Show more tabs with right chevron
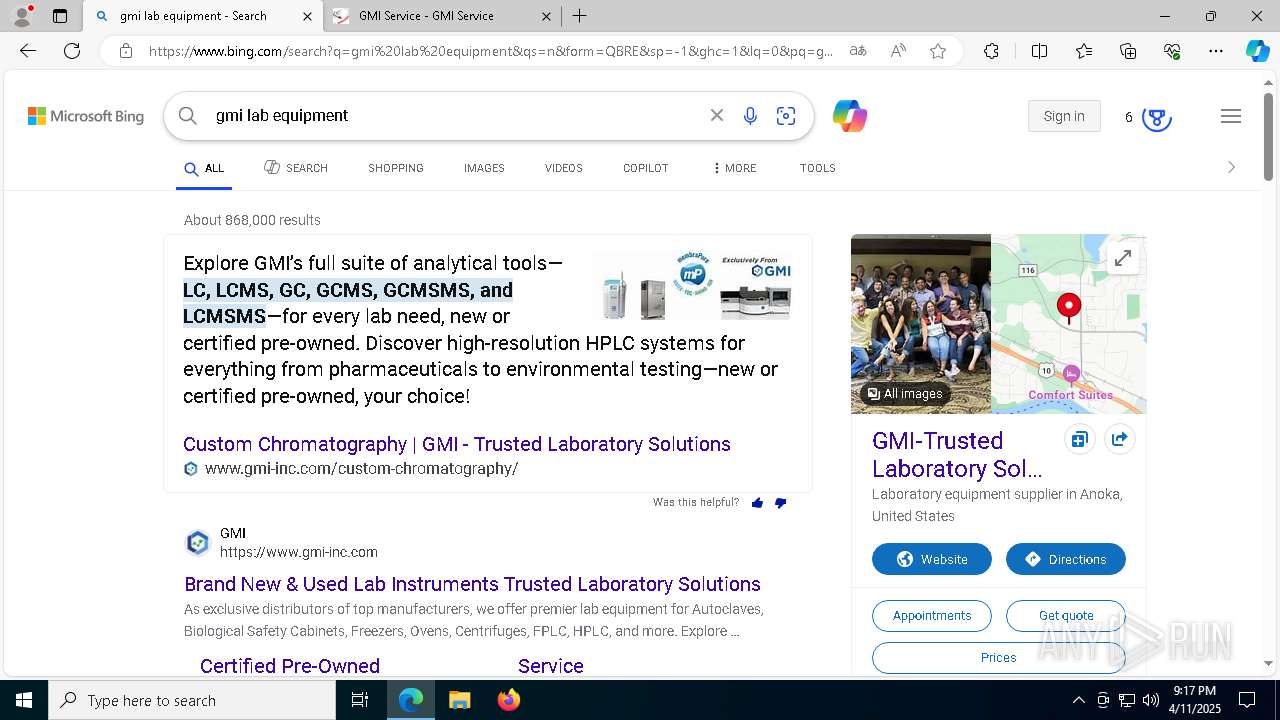The image size is (1280, 720). 1231,167
